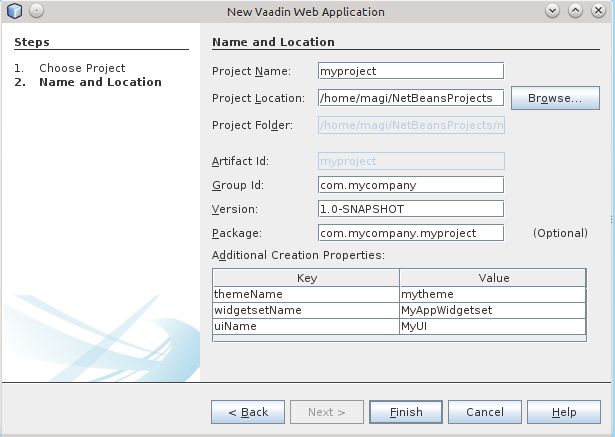
Task: Go back with the < Back button
Action: click(x=248, y=412)
